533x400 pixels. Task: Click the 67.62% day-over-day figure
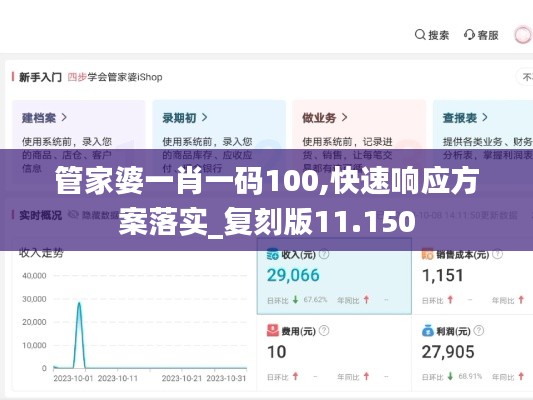tap(315, 300)
